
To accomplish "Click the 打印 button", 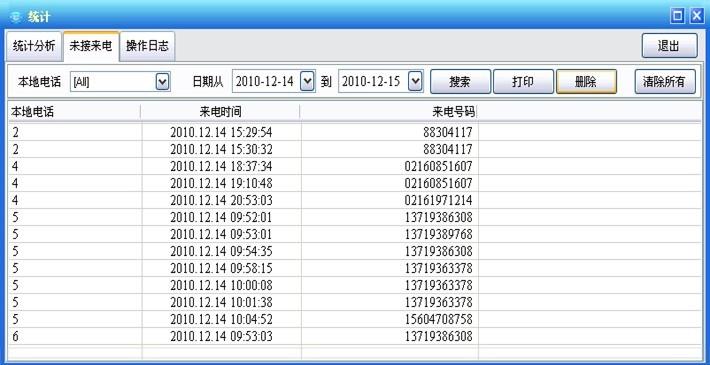I will [523, 82].
